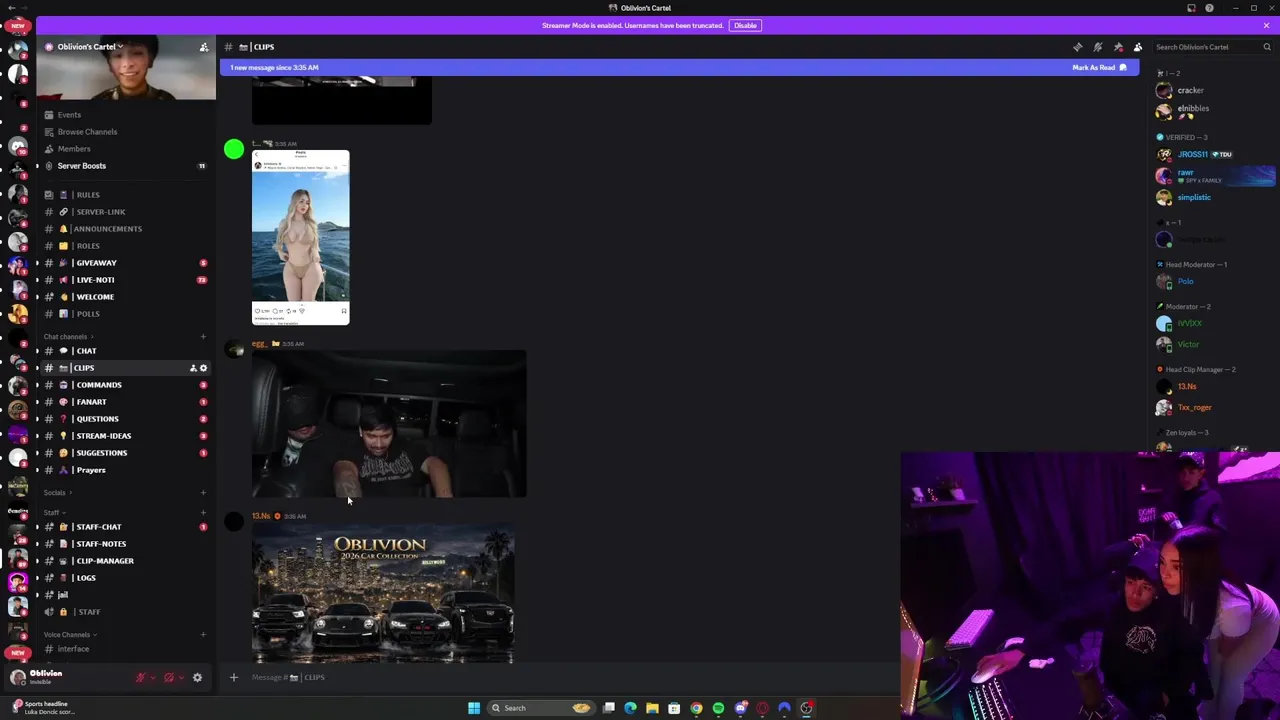Viewport: 1280px width, 720px height.
Task: Click the CLIPS channel settings gear
Action: coord(203,368)
